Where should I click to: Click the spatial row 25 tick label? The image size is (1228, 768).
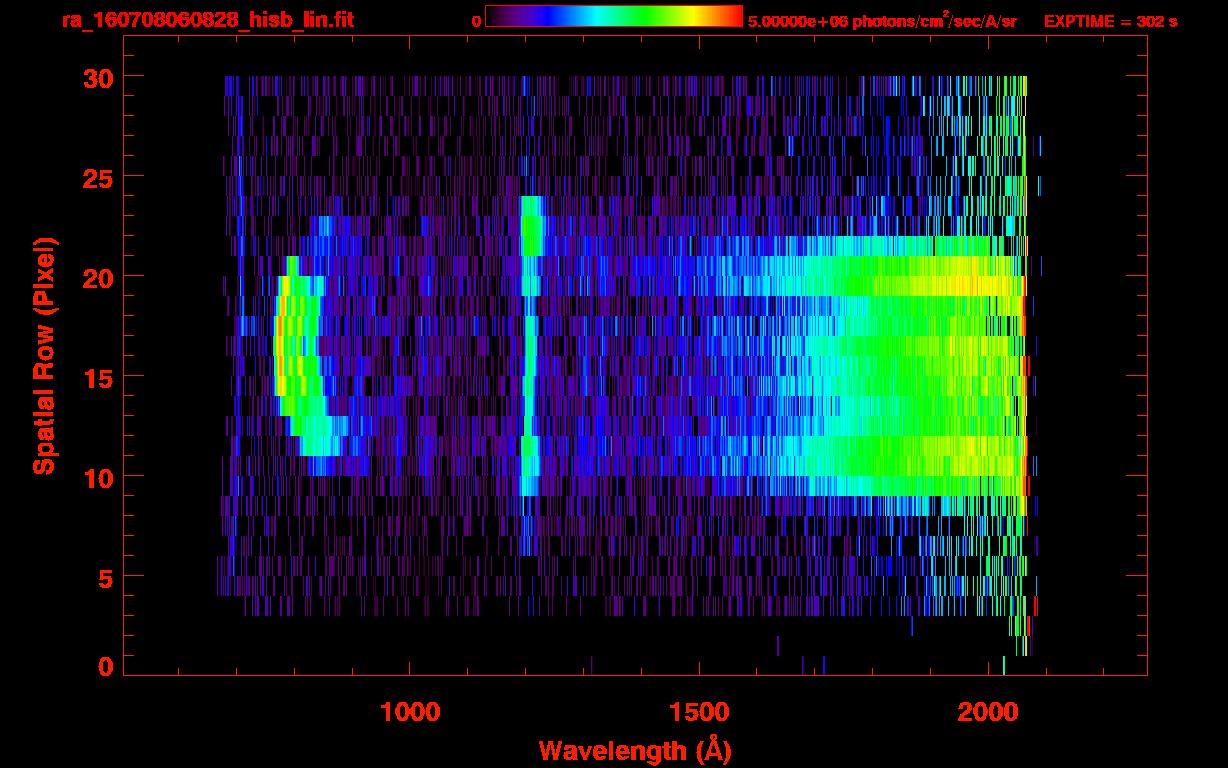click(x=96, y=176)
